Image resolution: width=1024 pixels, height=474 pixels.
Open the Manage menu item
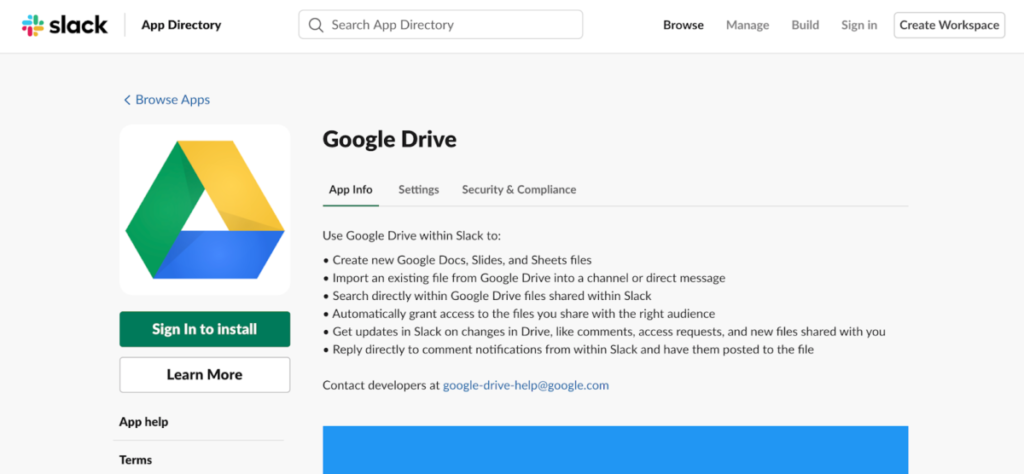click(747, 25)
